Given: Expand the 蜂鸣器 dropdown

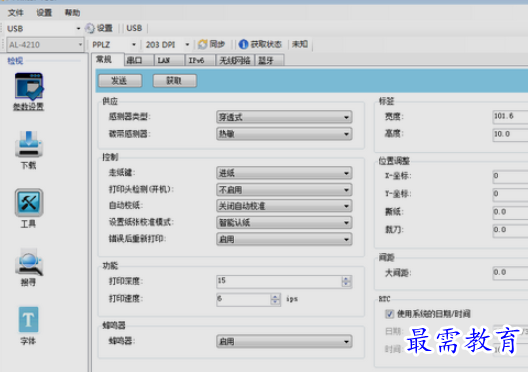Looking at the screenshot, I should pyautogui.click(x=284, y=342).
